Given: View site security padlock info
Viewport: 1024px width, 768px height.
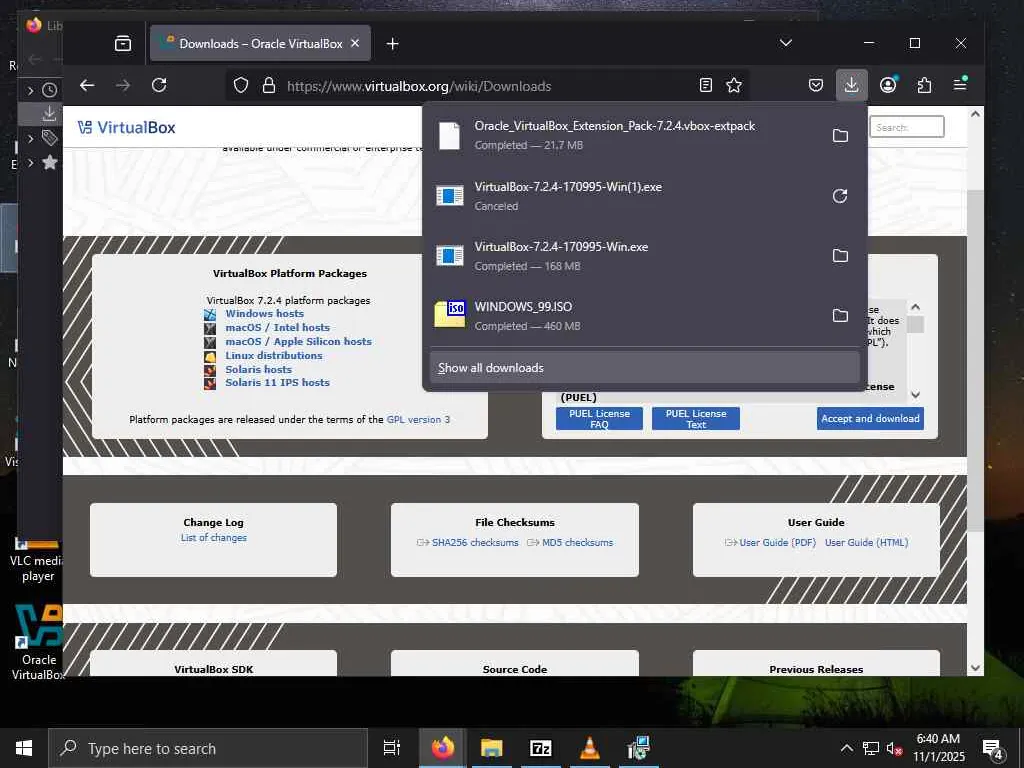Looking at the screenshot, I should coord(268,86).
